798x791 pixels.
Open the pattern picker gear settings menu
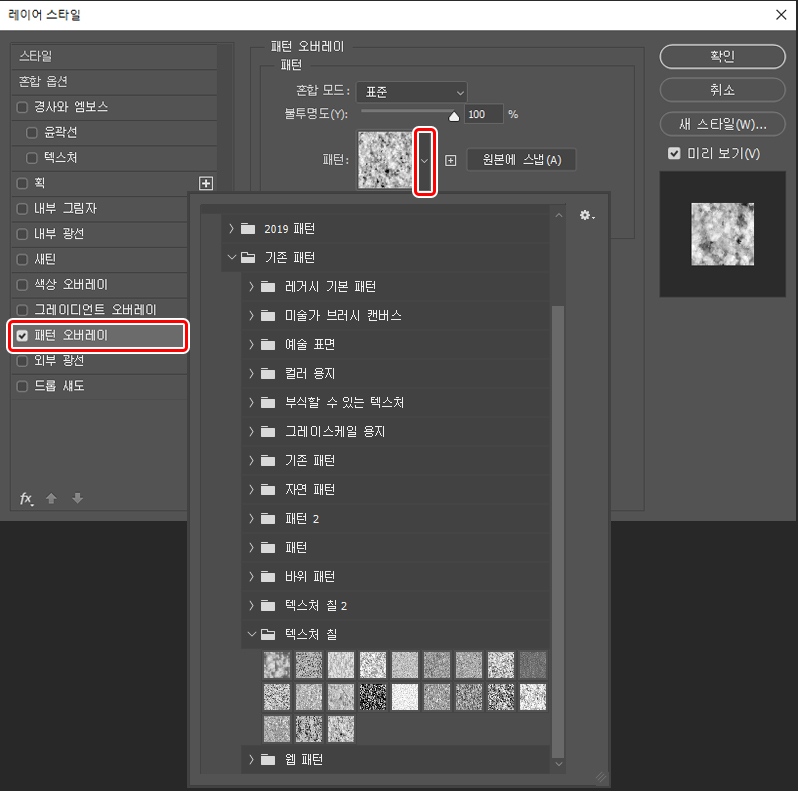(x=587, y=215)
